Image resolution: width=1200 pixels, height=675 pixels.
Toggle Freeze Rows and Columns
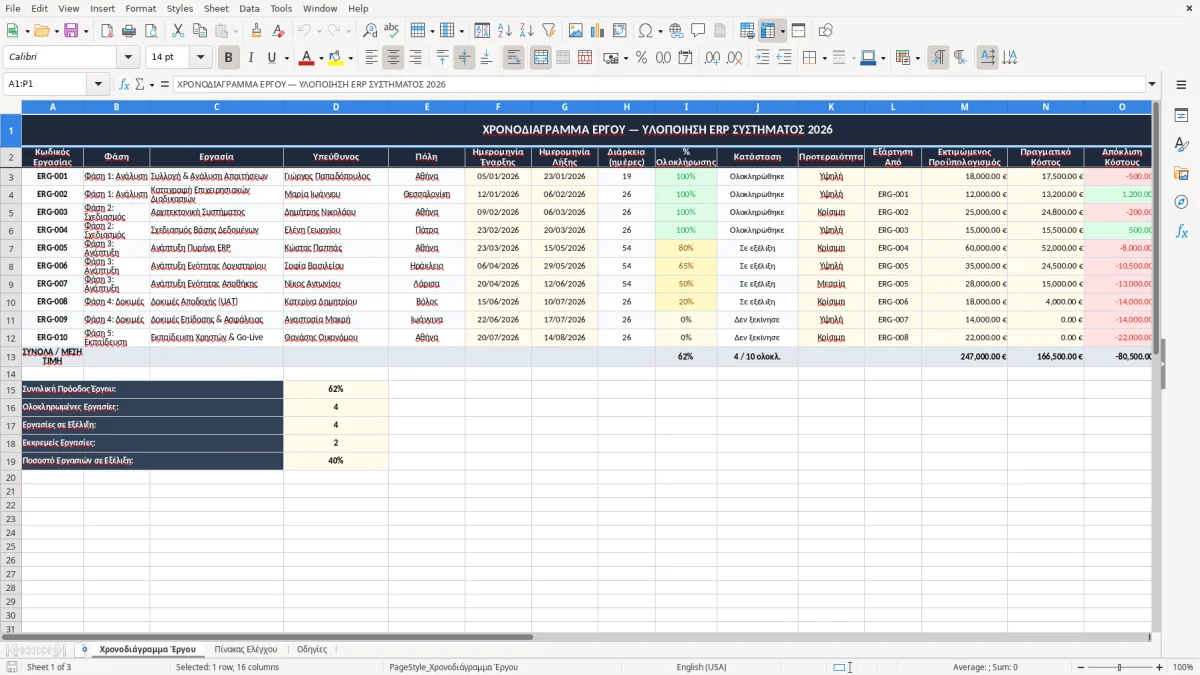(x=768, y=31)
